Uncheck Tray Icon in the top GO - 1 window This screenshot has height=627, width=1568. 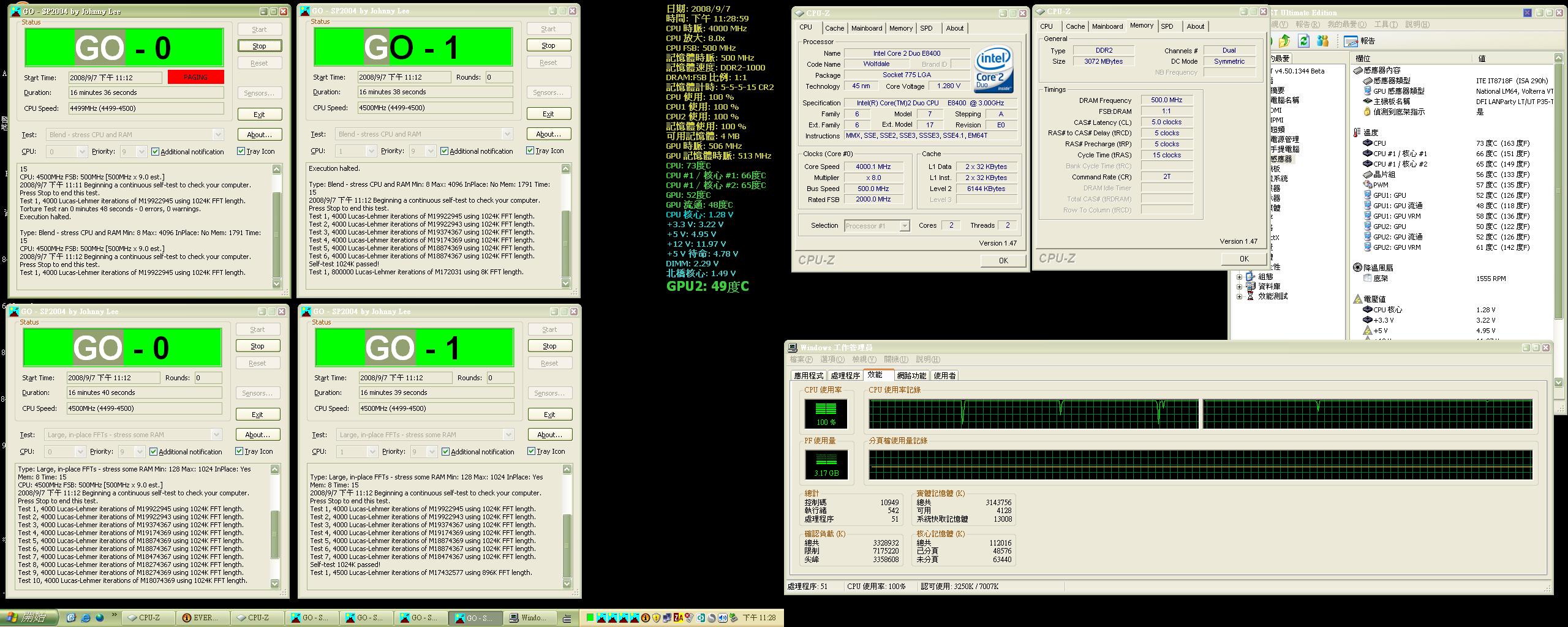point(530,151)
